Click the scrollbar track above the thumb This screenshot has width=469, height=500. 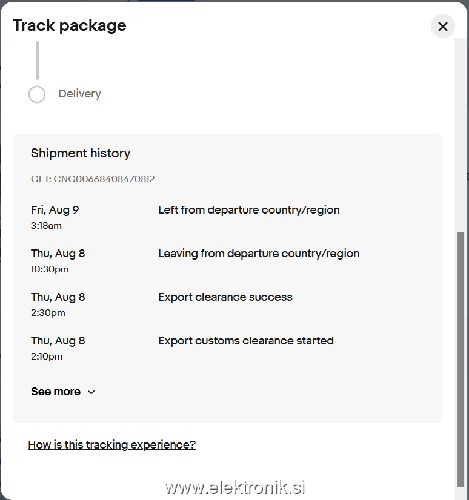click(460, 133)
